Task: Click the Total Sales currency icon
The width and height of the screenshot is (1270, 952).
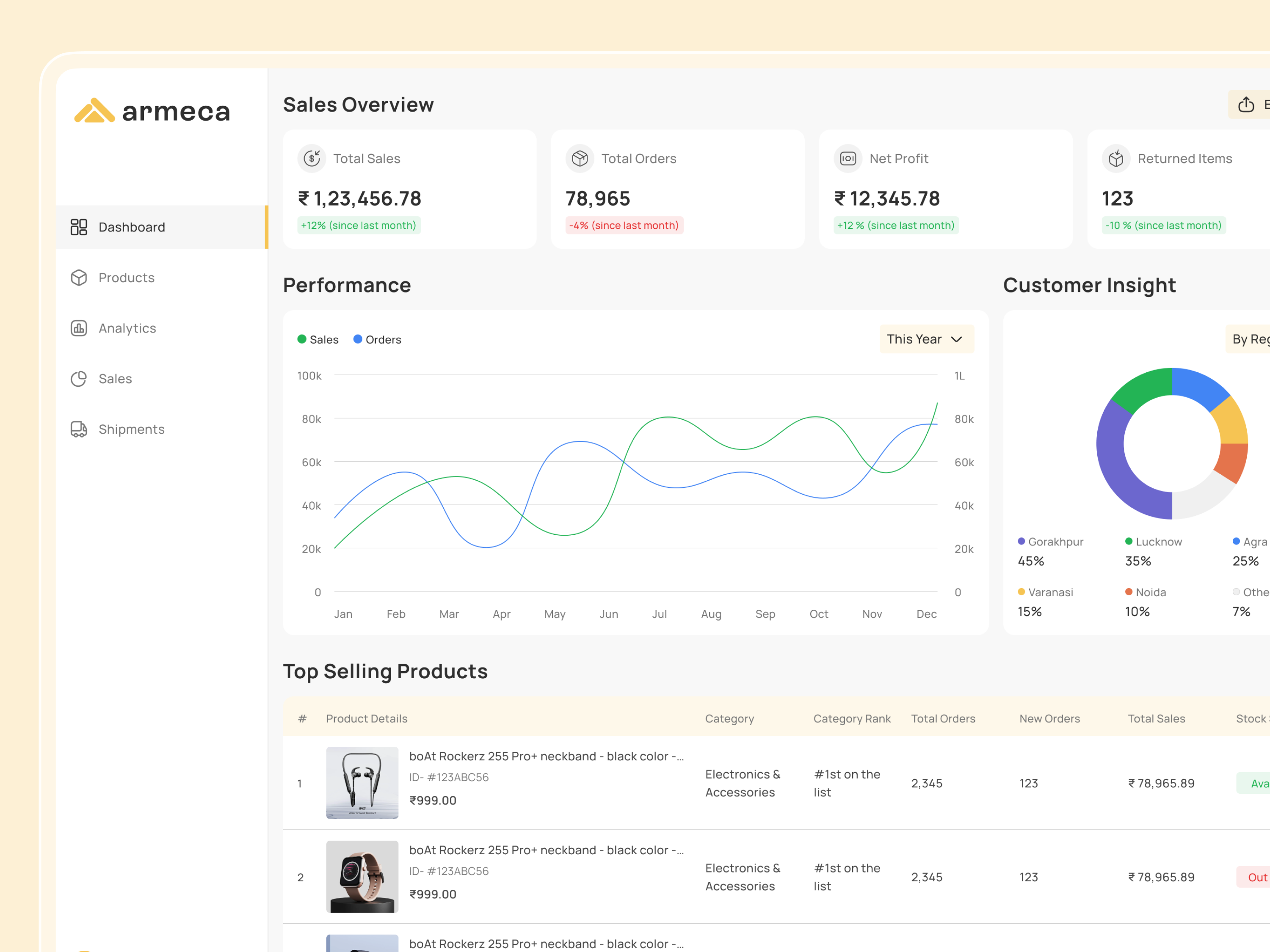Action: (x=312, y=158)
